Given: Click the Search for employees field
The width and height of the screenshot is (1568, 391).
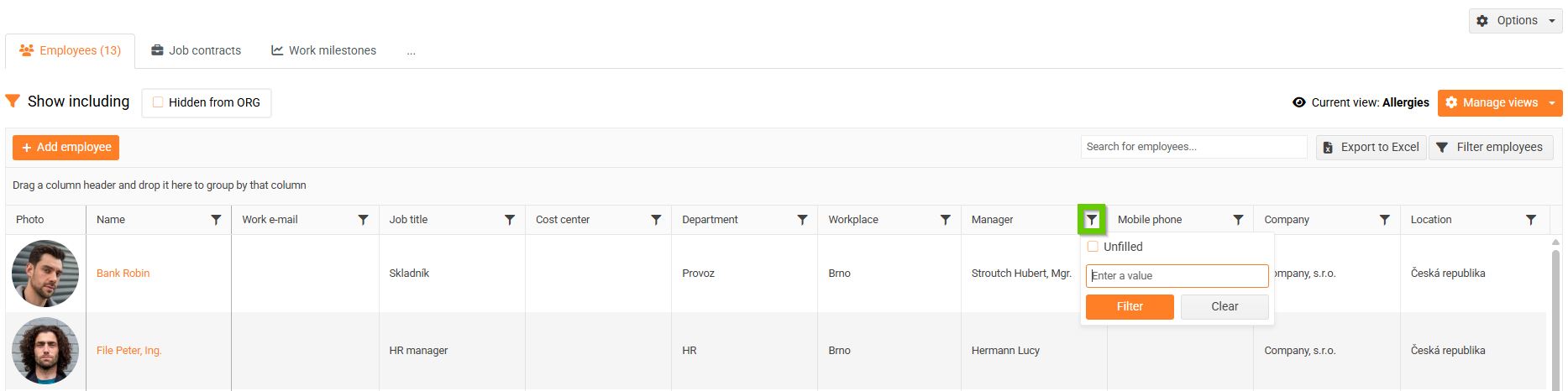Looking at the screenshot, I should click(x=1193, y=147).
